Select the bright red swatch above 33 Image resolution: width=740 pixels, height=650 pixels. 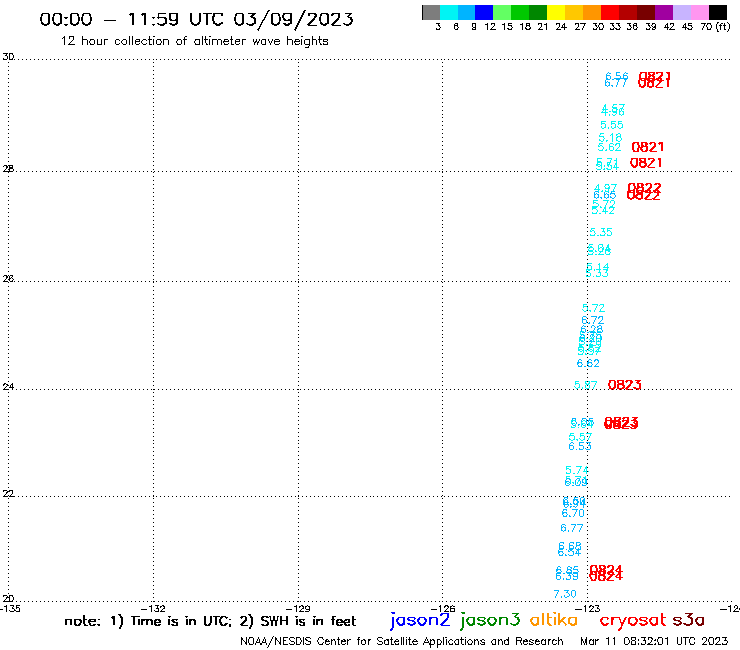coord(610,12)
